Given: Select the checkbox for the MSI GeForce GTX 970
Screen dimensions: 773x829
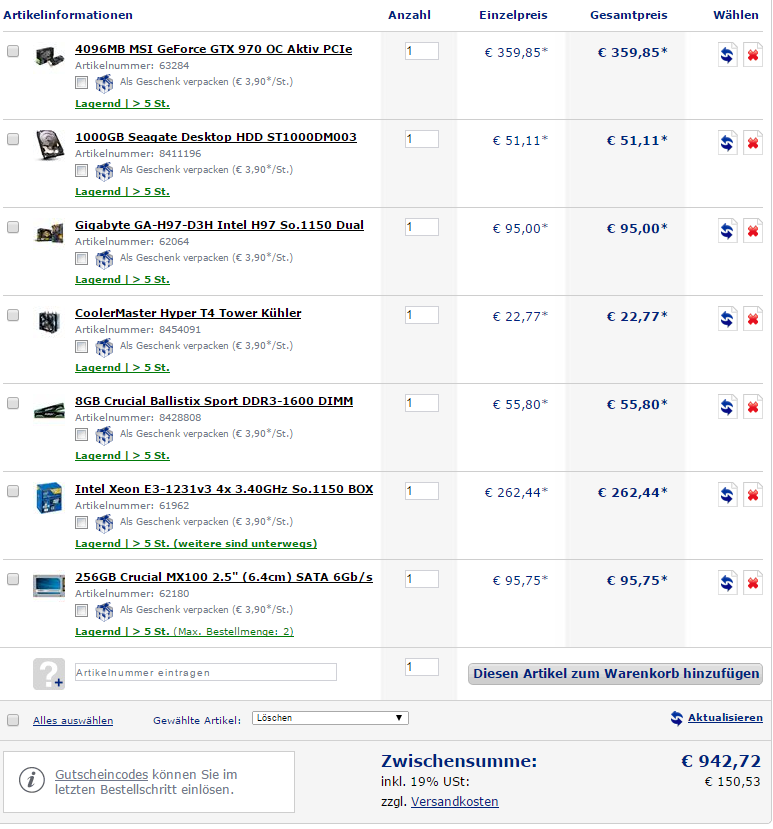Looking at the screenshot, I should pyautogui.click(x=13, y=51).
